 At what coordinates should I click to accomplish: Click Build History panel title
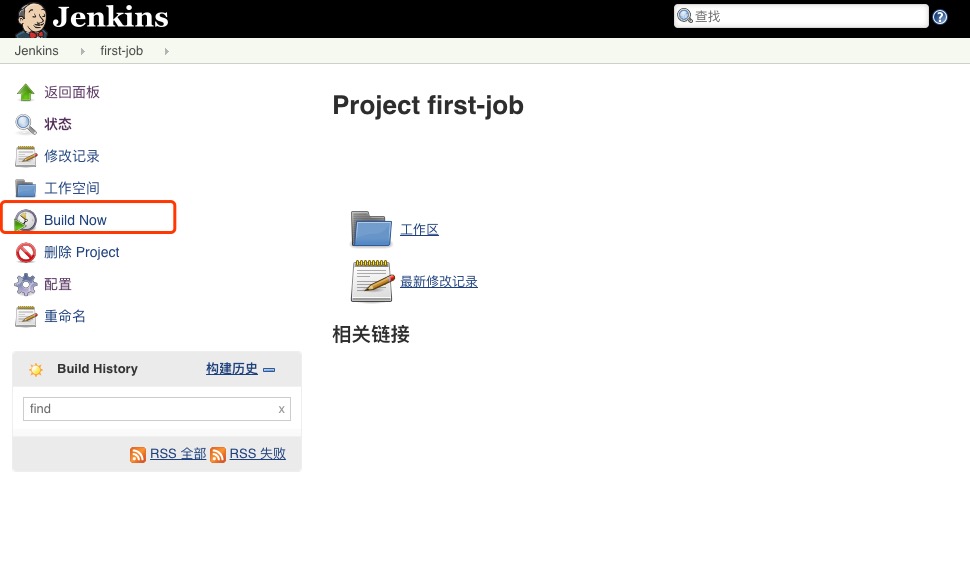point(97,369)
